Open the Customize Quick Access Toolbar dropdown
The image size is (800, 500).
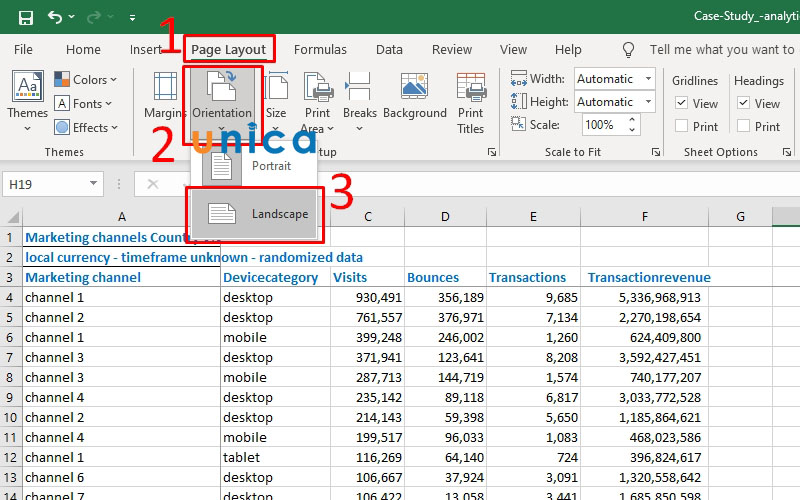pyautogui.click(x=132, y=18)
